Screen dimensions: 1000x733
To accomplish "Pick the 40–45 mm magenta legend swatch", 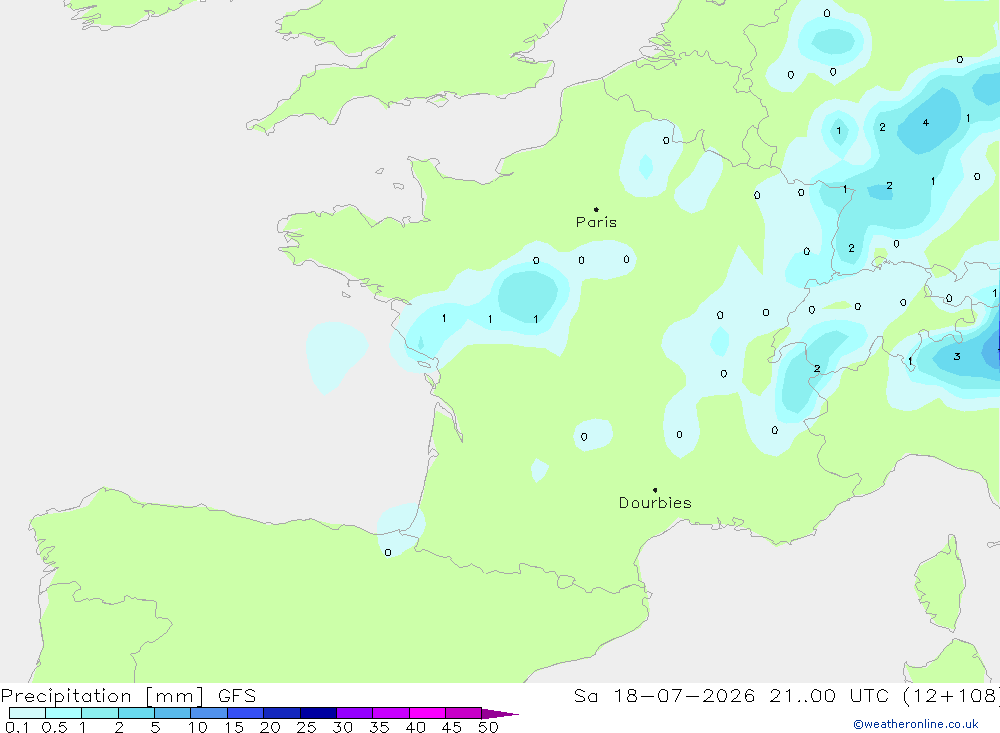I will (427, 713).
